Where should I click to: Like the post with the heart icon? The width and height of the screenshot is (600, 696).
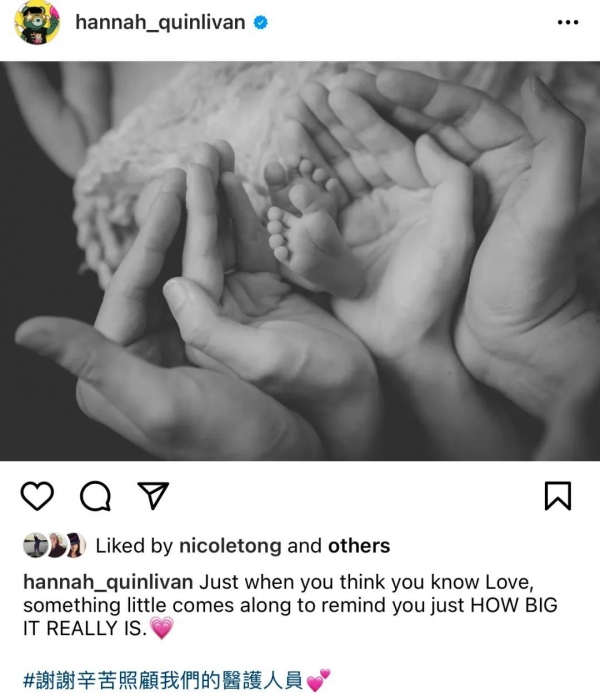37,495
